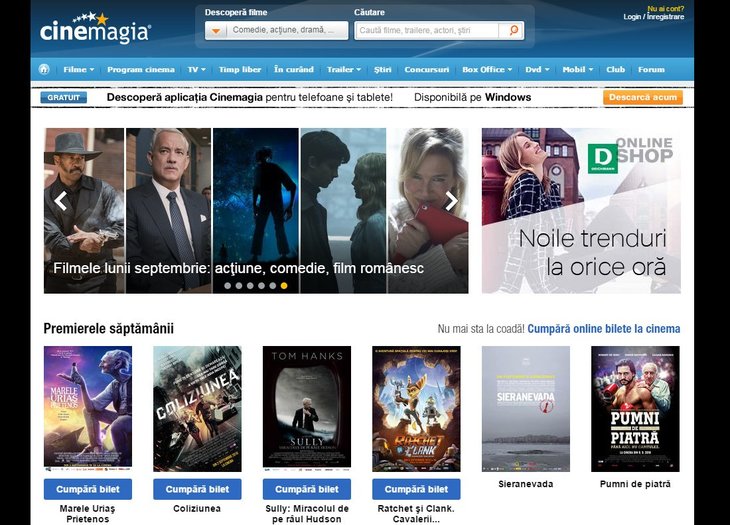Open Concursuri section

pyautogui.click(x=426, y=69)
